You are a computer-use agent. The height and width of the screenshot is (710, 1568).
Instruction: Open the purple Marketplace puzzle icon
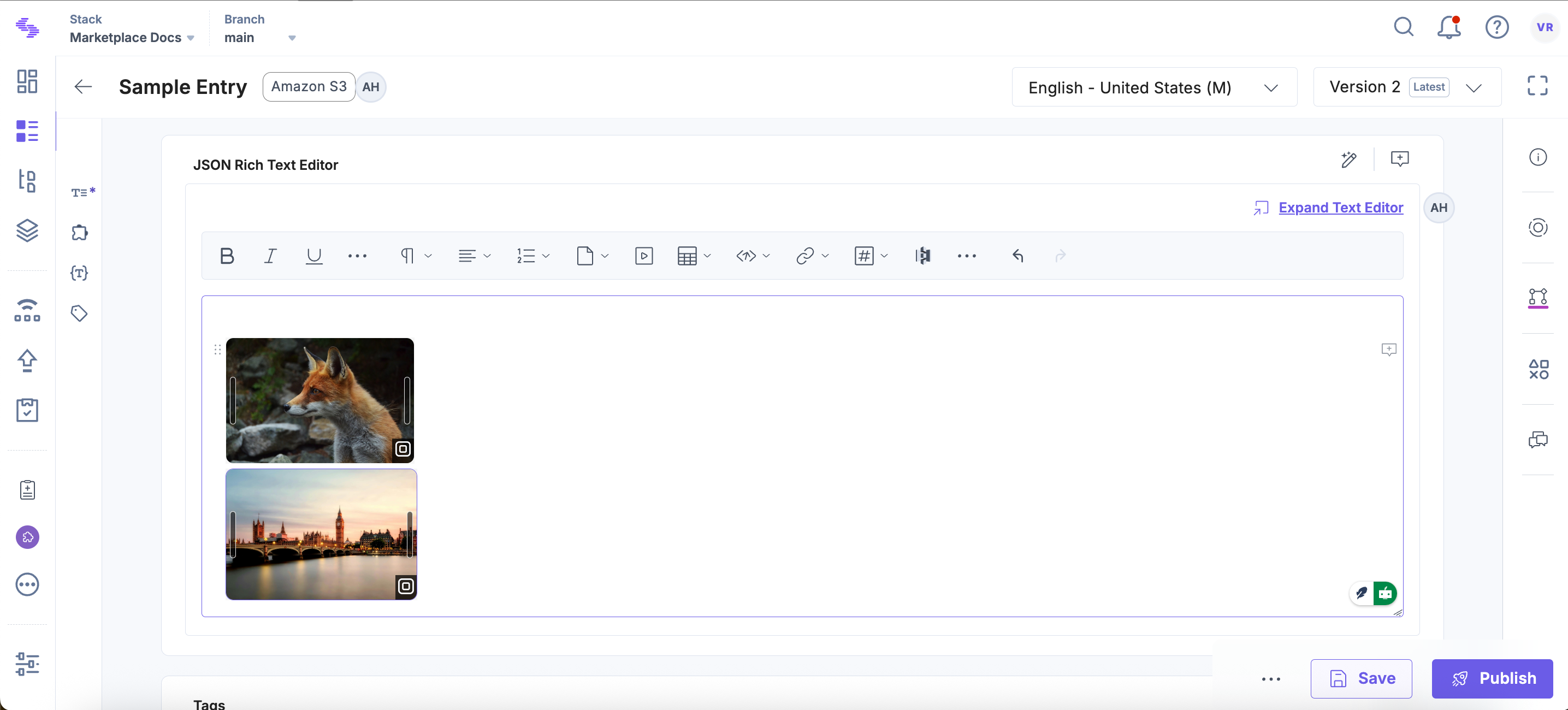[27, 537]
